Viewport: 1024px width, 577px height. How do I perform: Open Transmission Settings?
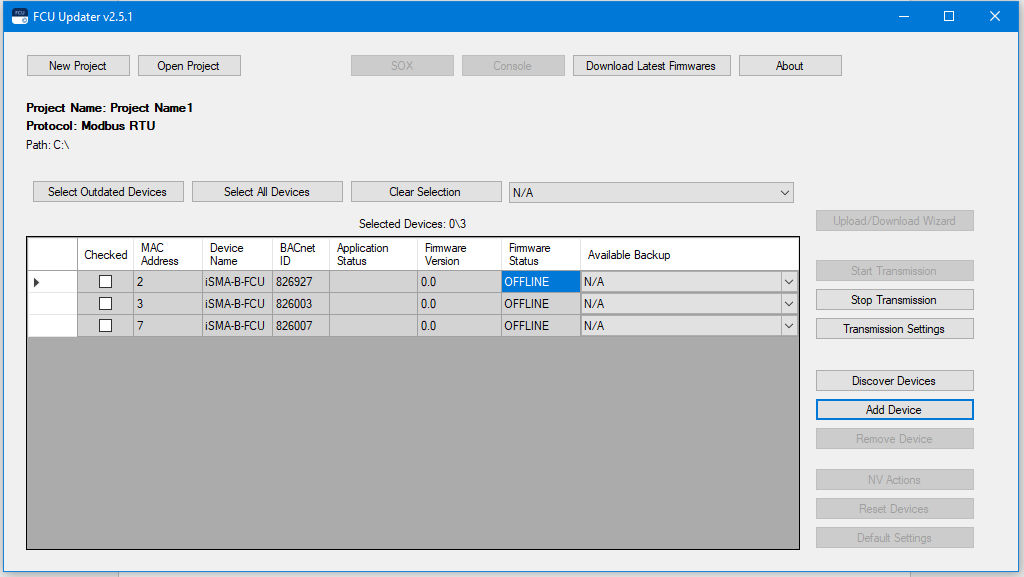894,329
